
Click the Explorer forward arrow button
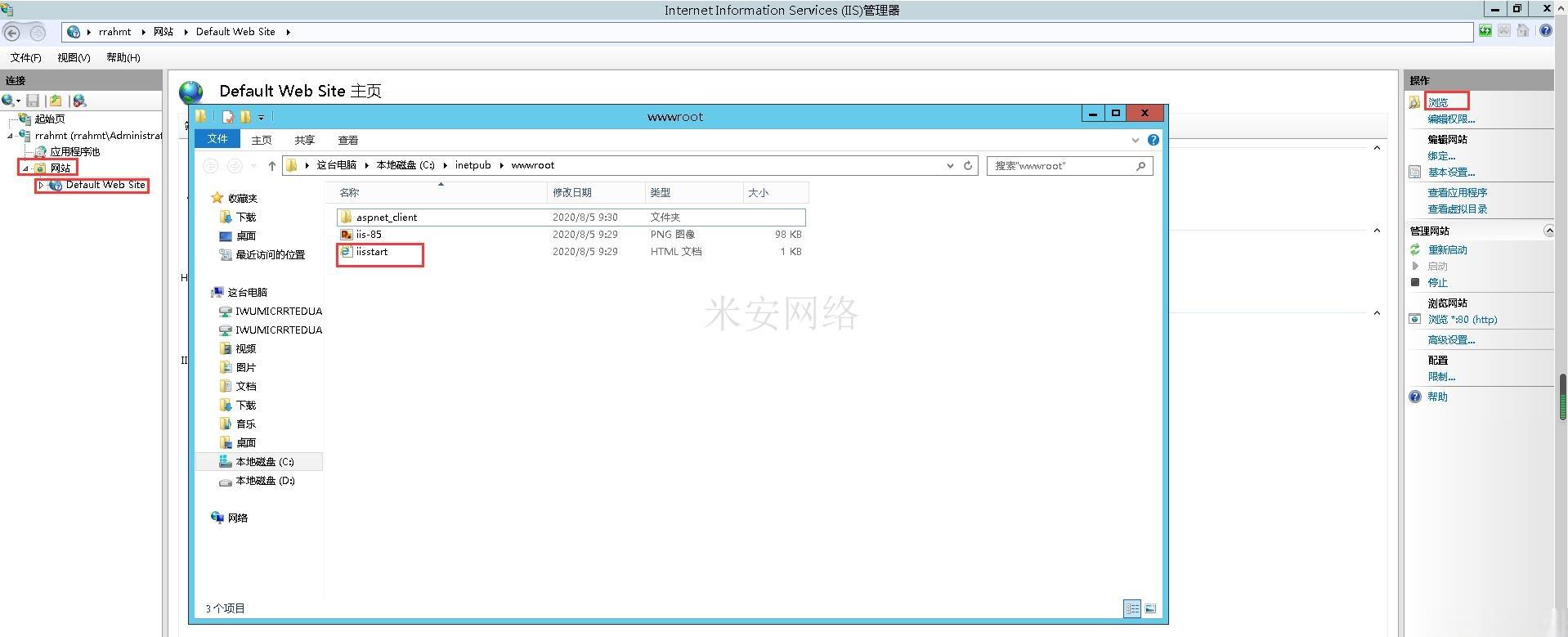[235, 166]
